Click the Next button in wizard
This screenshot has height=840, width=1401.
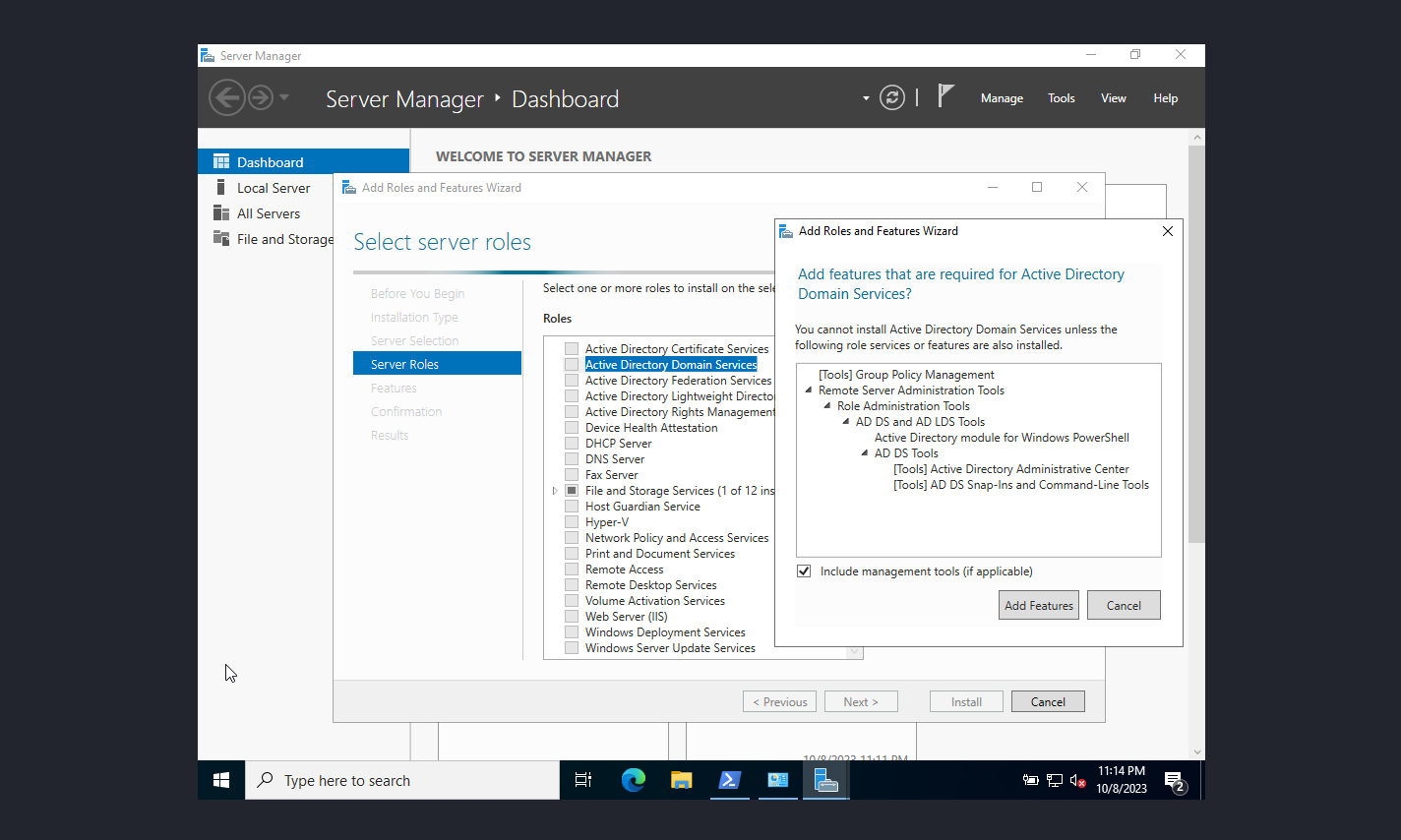[x=861, y=701]
